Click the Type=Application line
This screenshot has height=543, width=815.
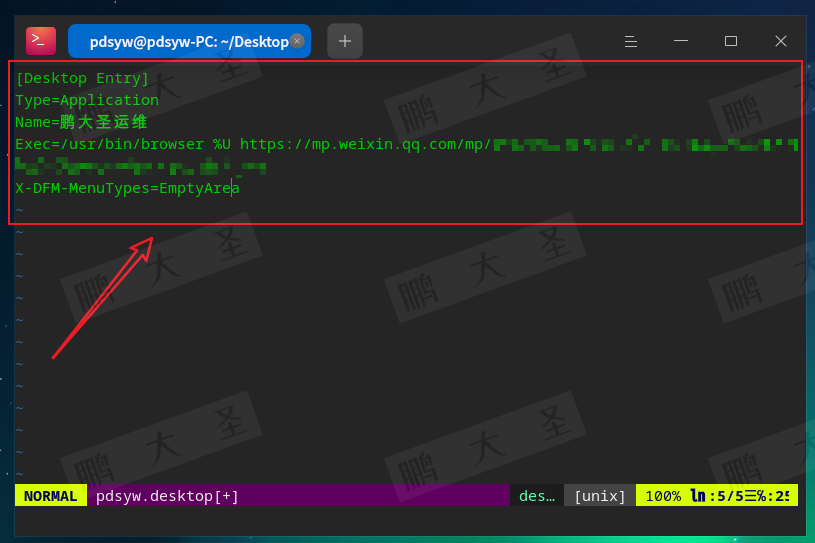coord(87,100)
